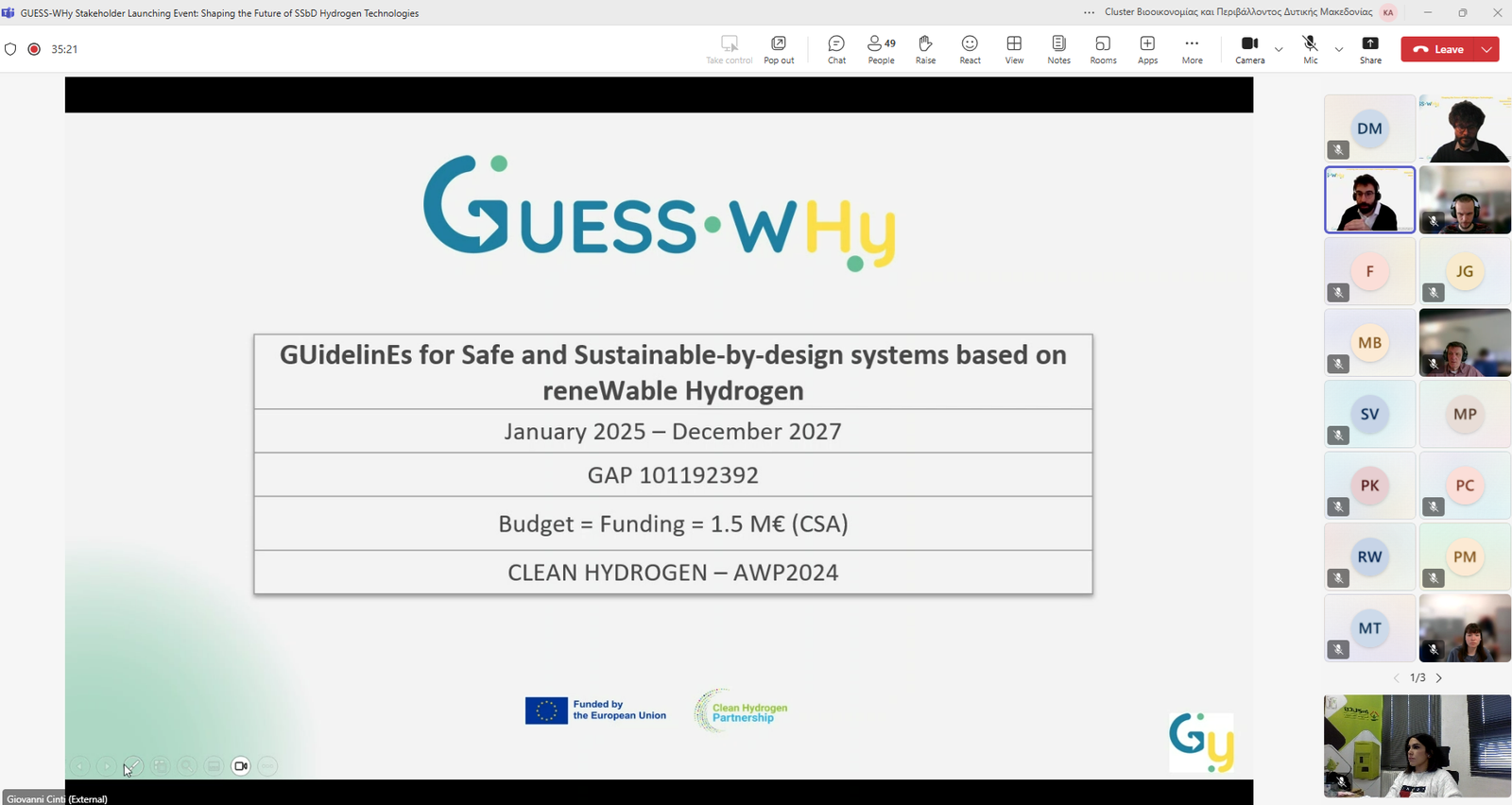This screenshot has width=1512, height=805.
Task: Toggle the Camera on or off
Action: pyautogui.click(x=1249, y=49)
